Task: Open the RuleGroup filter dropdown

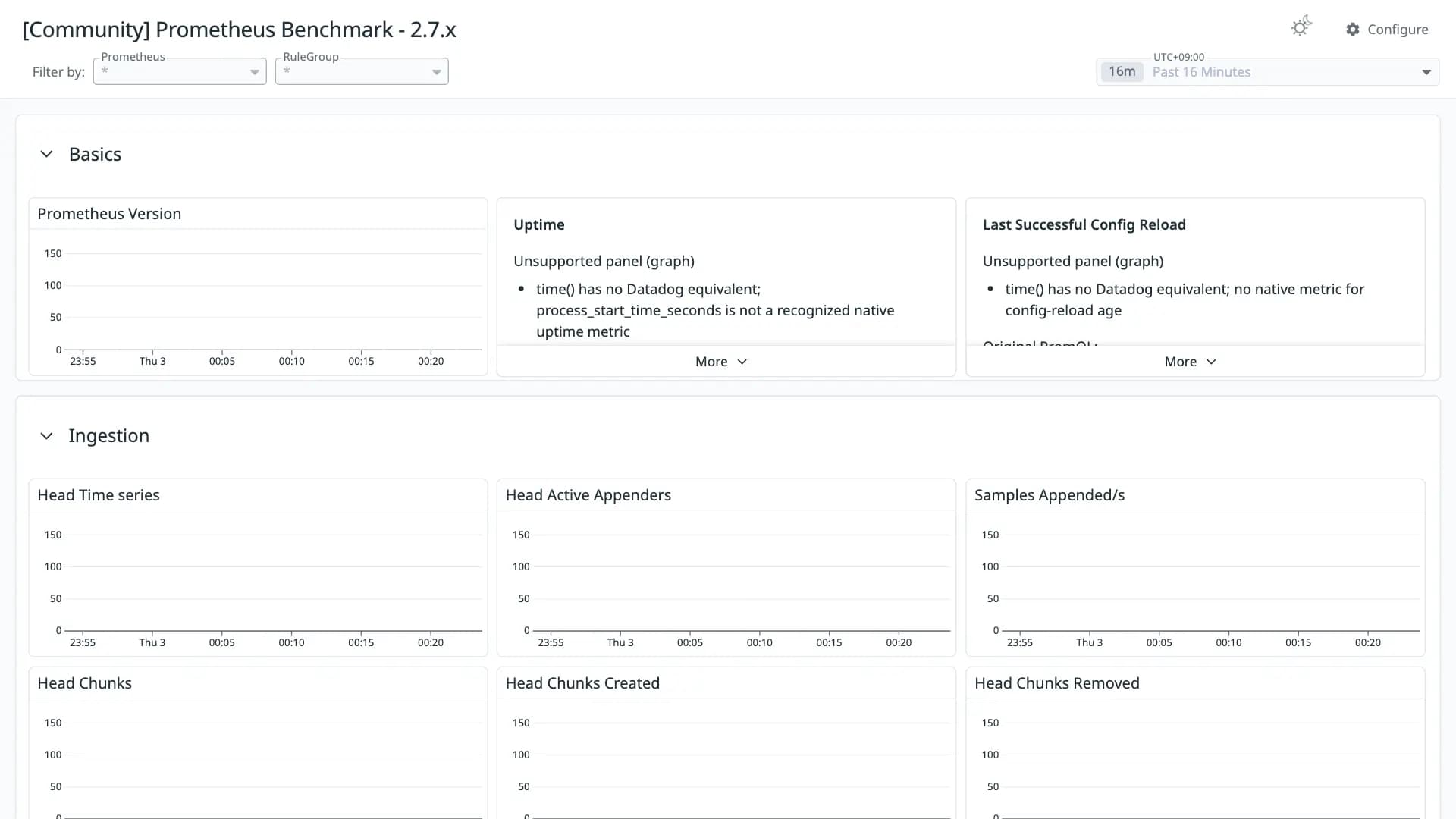Action: (362, 71)
